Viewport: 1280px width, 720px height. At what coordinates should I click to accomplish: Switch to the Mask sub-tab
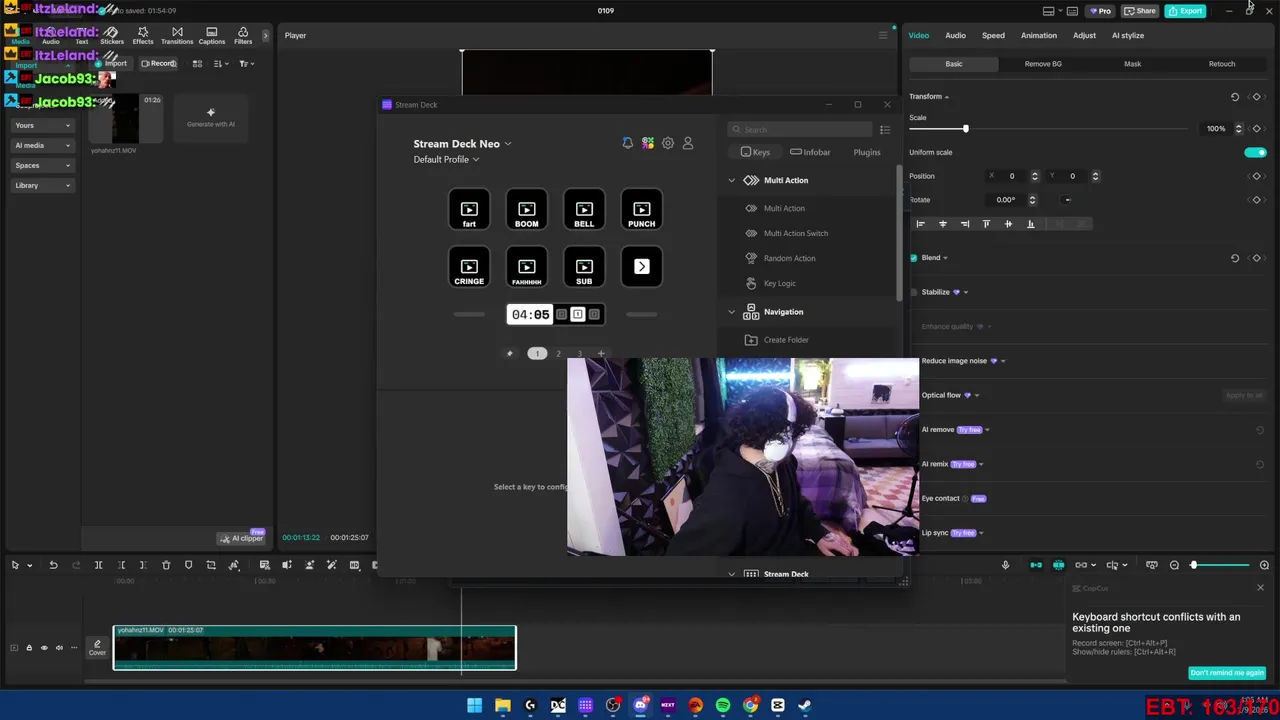(x=1132, y=64)
